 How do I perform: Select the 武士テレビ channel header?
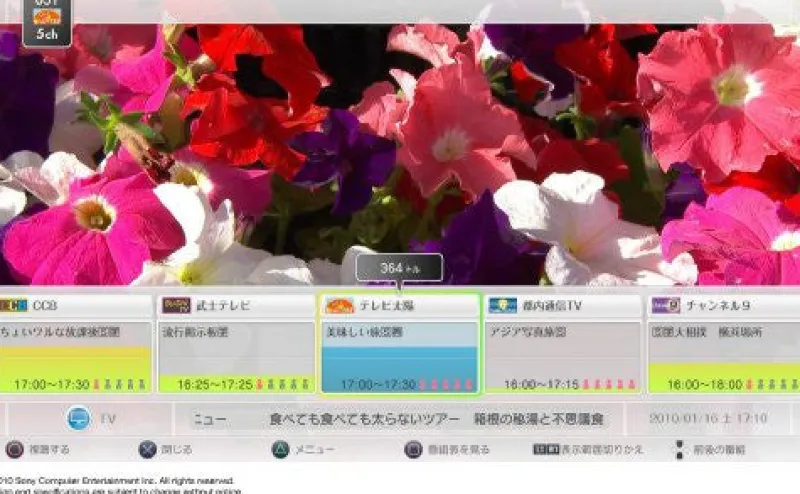tap(236, 306)
